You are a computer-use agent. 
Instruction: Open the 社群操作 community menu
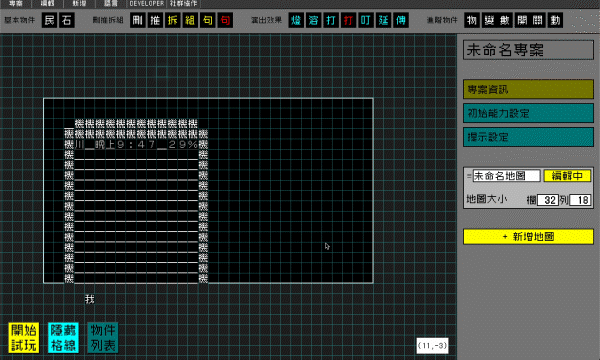pos(184,3)
